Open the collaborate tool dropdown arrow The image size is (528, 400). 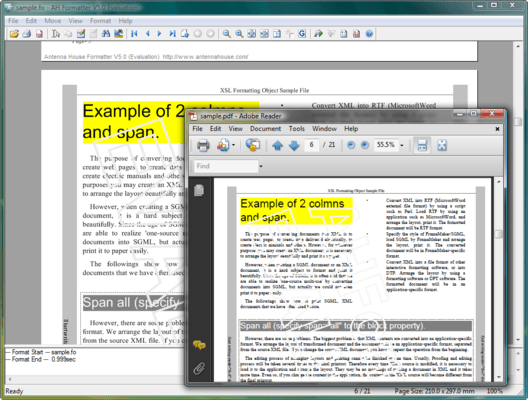[233, 145]
